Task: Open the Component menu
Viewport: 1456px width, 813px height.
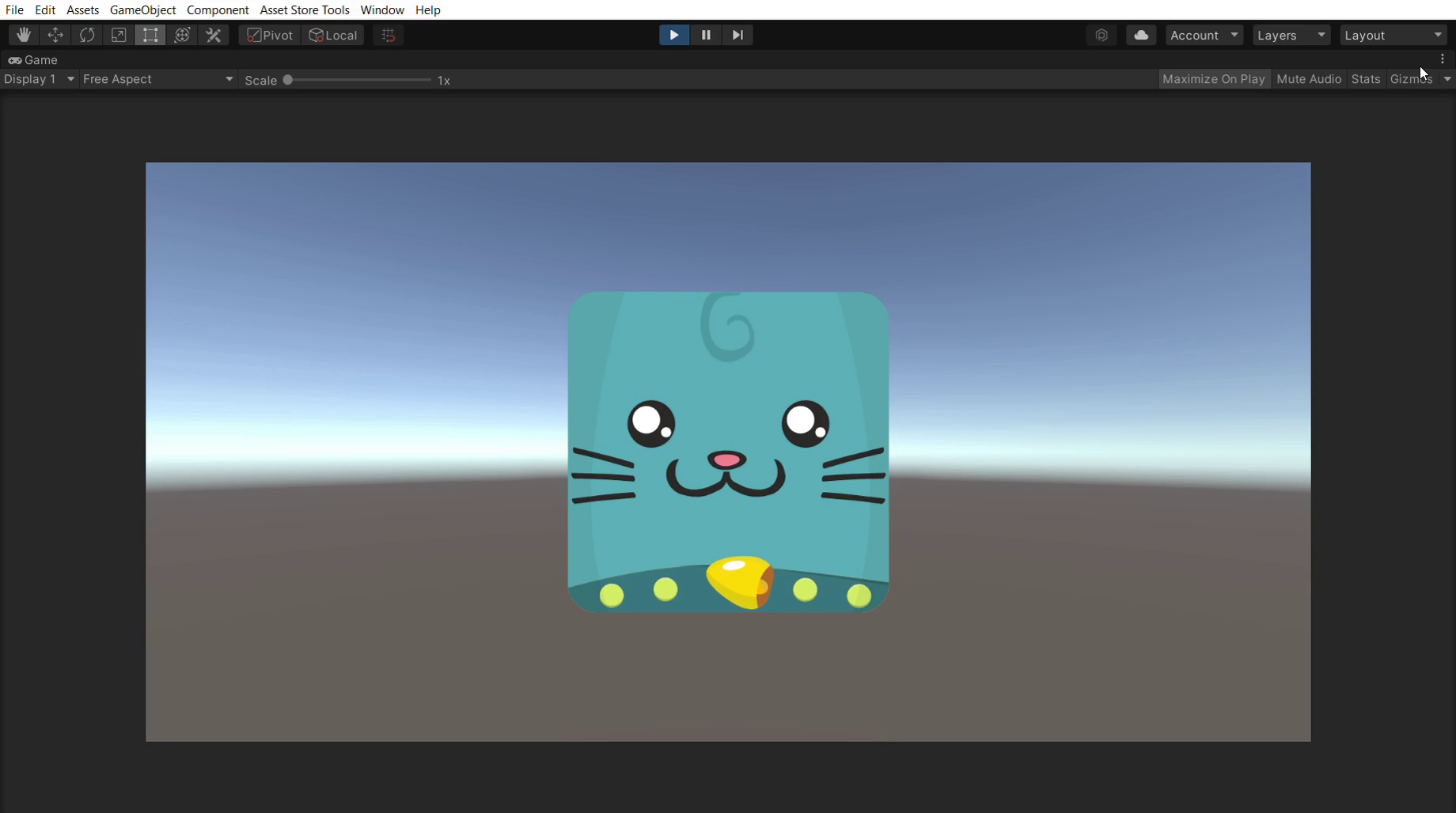Action: coord(218,9)
